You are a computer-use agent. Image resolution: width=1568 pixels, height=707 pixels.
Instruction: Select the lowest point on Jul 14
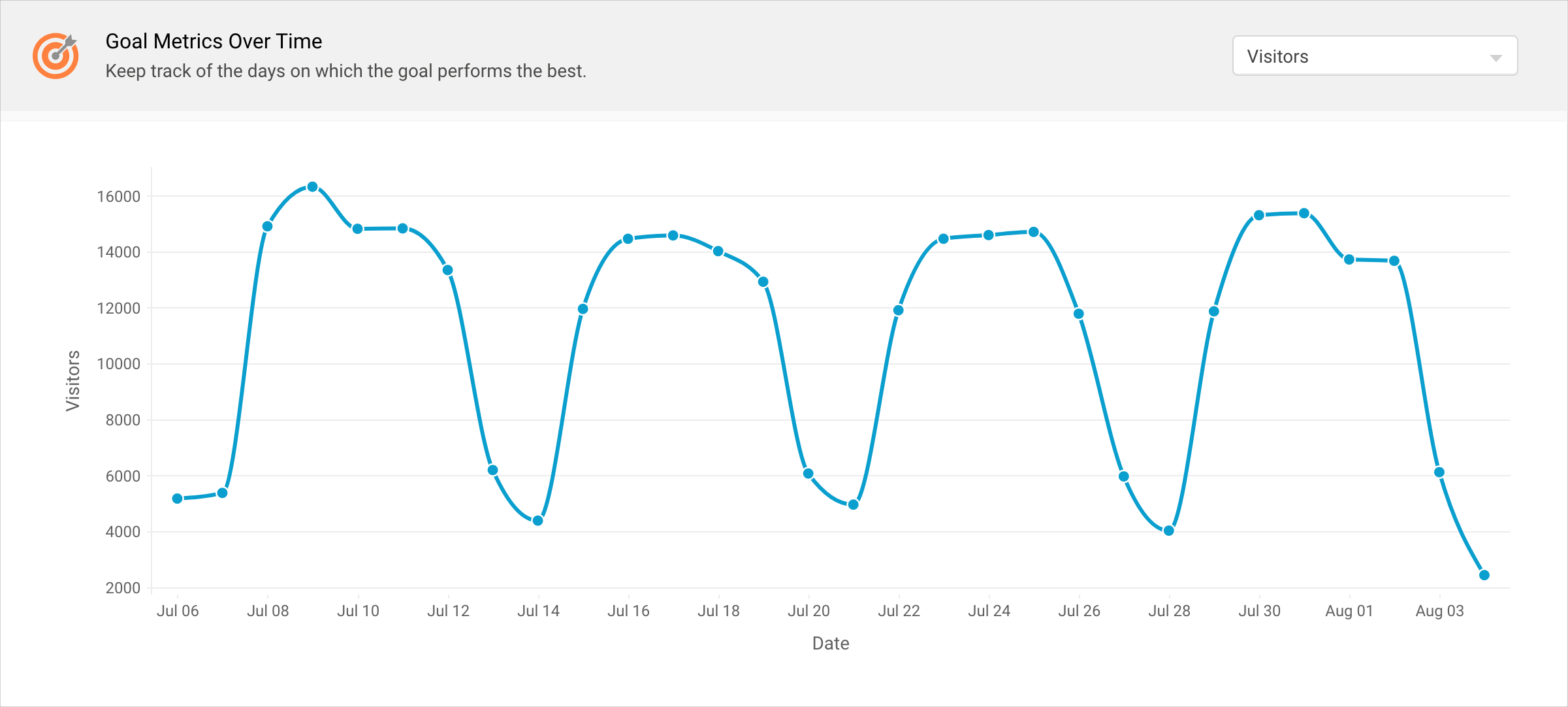pos(538,521)
